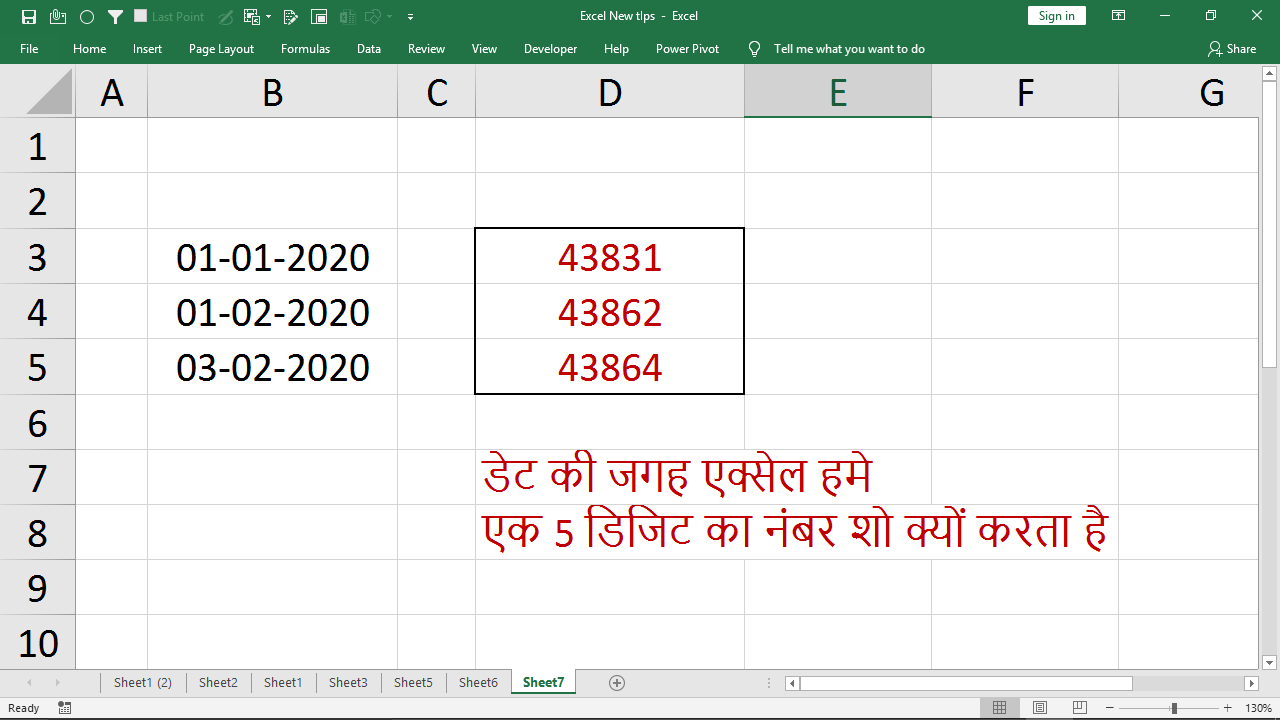This screenshot has height=720, width=1280.
Task: Switch to the Formulas ribbon tab
Action: click(x=305, y=48)
